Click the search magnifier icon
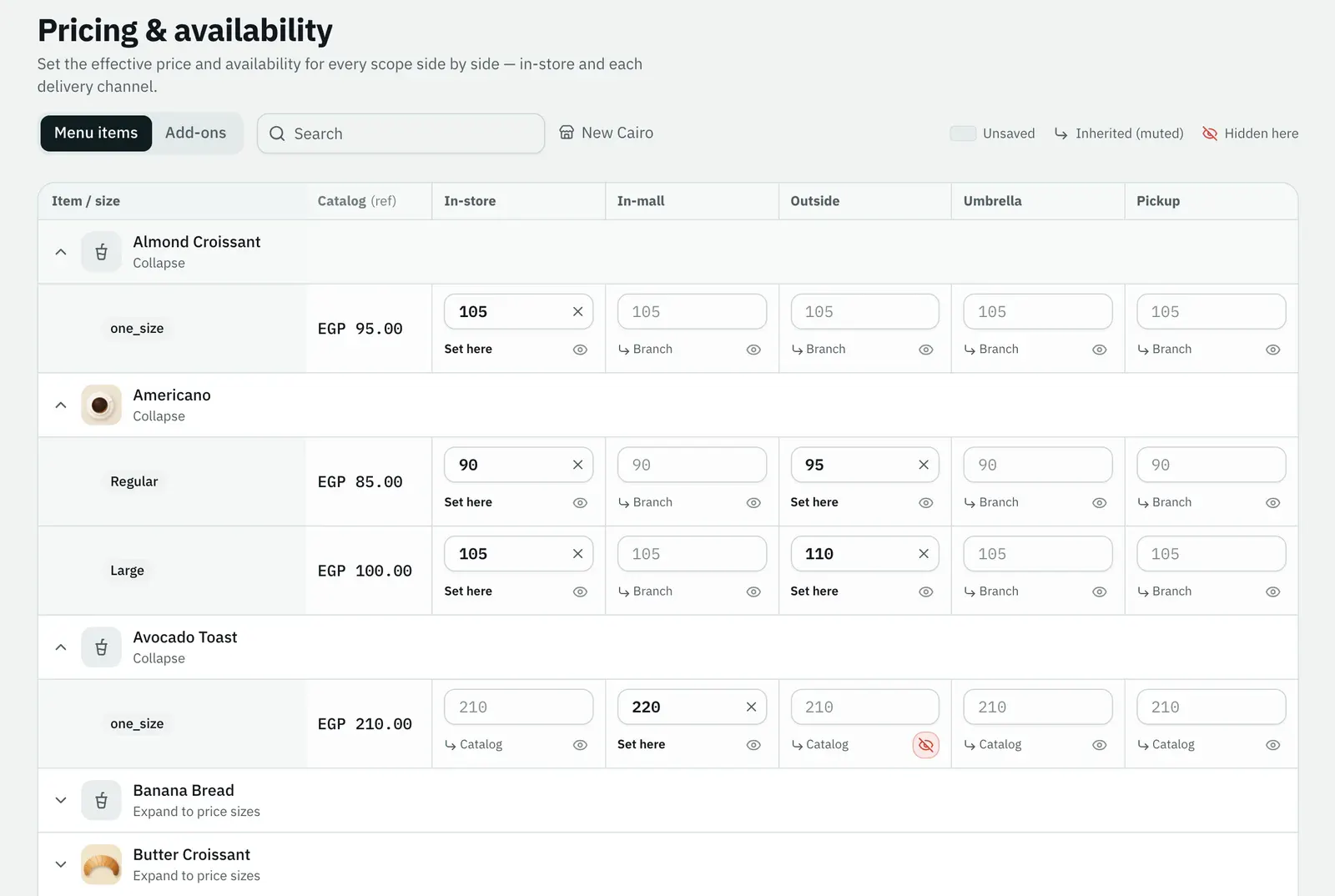1335x896 pixels. click(x=277, y=133)
